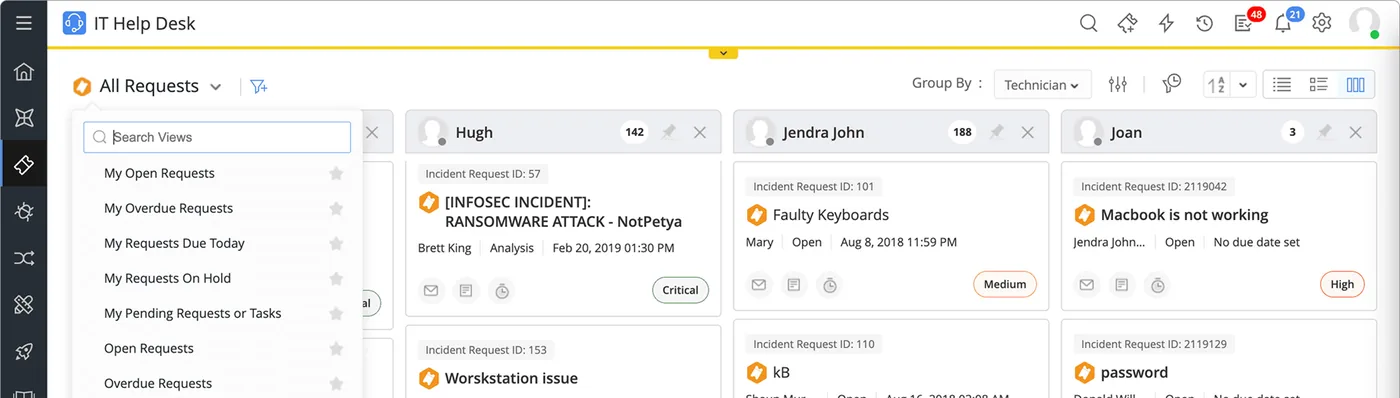
Task: Click mail icon on NotPetya ransomware card
Action: pos(431,290)
